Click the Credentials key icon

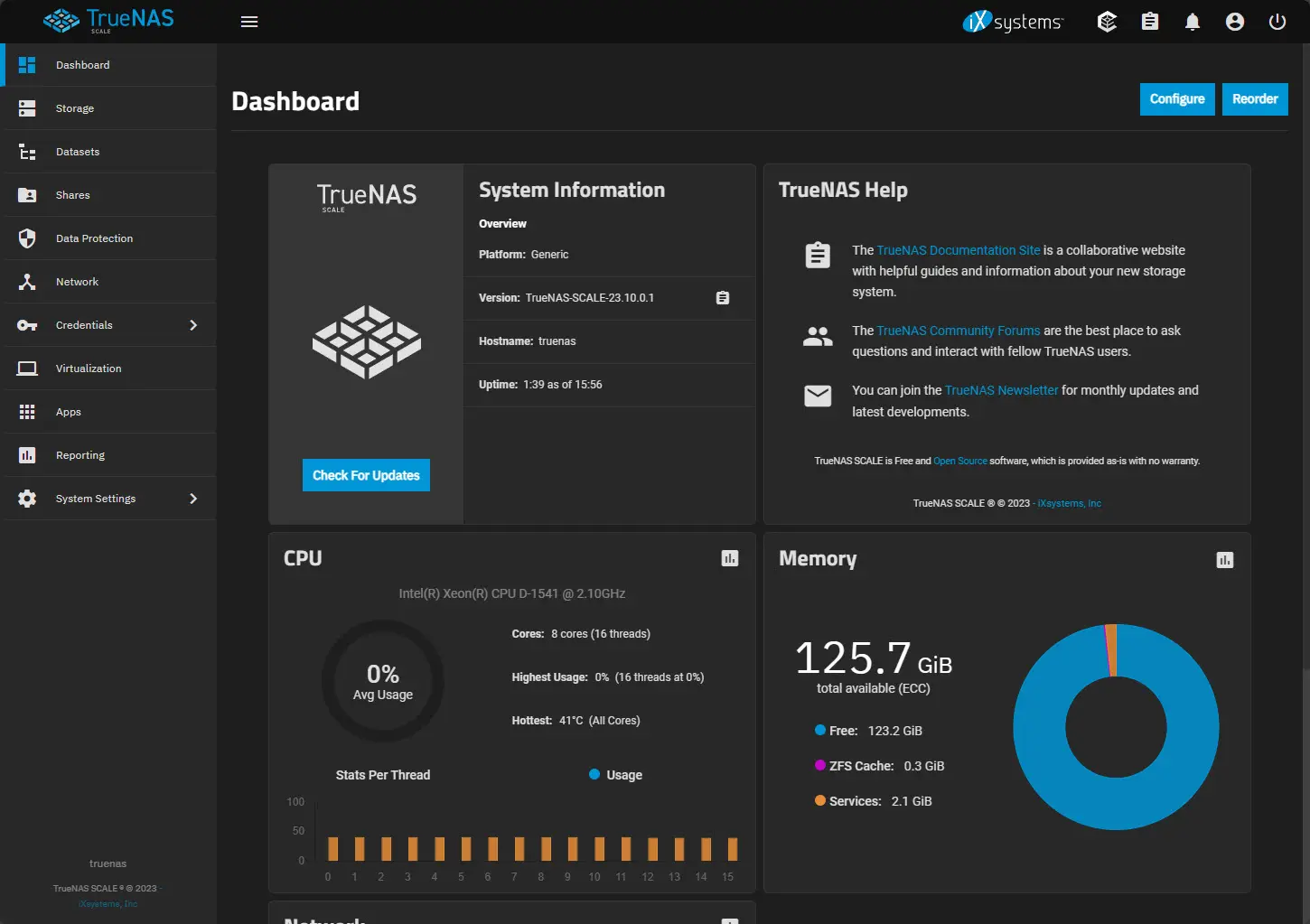pos(27,325)
